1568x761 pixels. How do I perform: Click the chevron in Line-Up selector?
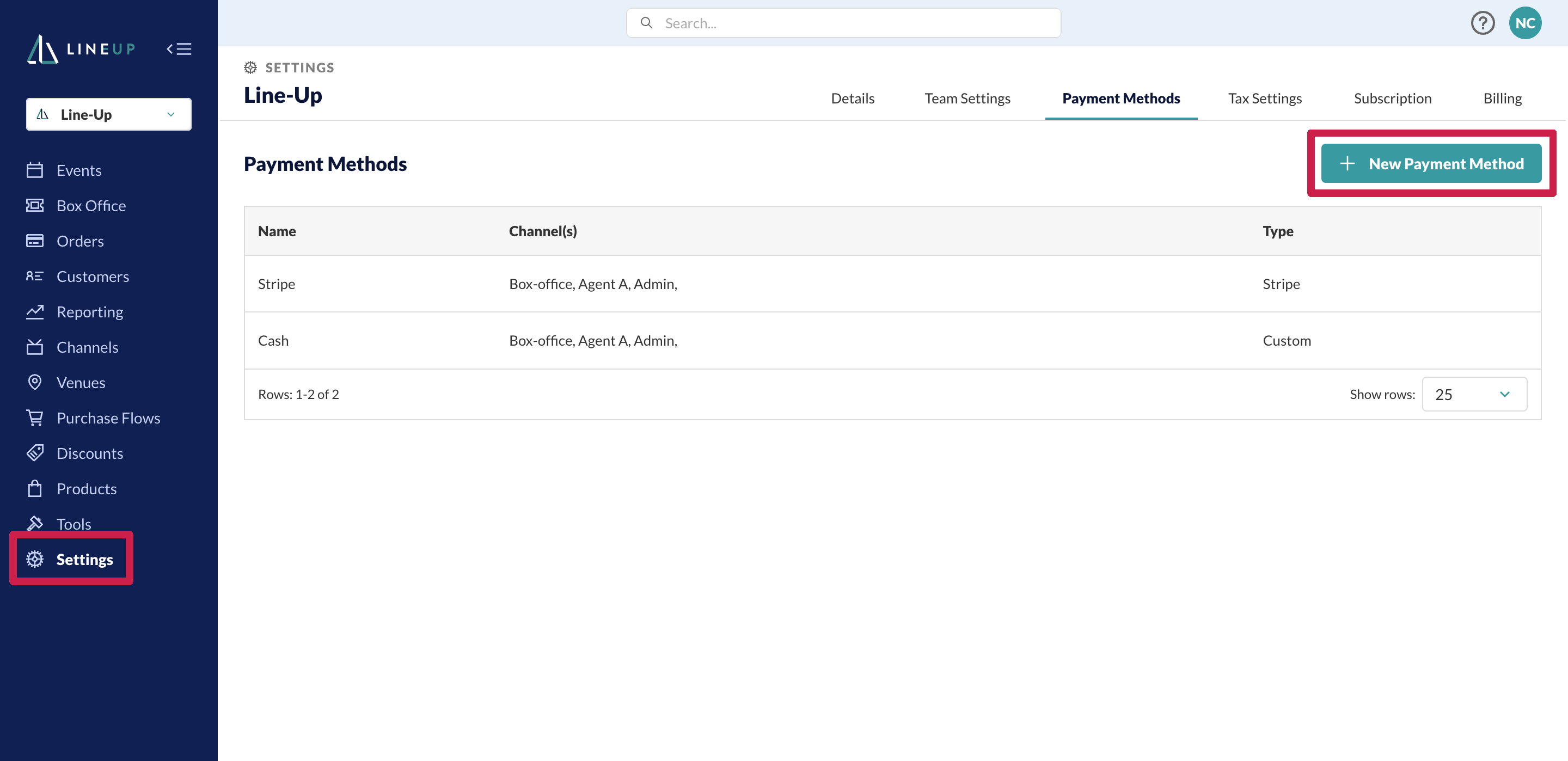171,114
